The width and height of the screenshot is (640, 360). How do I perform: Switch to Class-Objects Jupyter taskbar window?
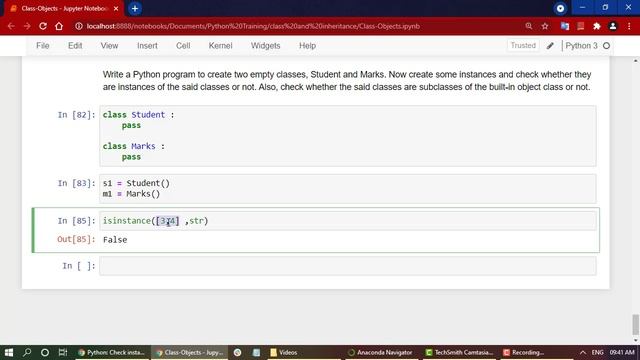pos(190,352)
